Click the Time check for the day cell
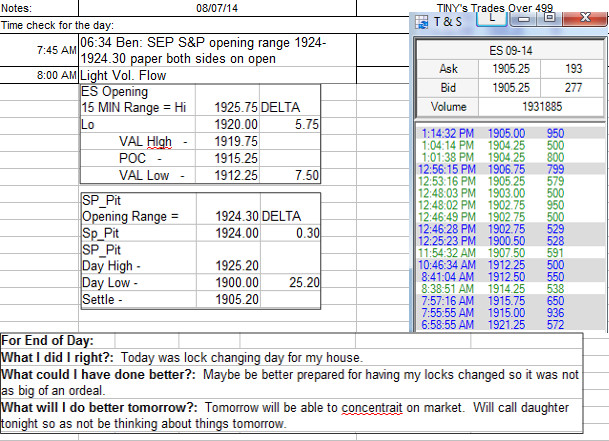This screenshot has width=609, height=441. 57,25
